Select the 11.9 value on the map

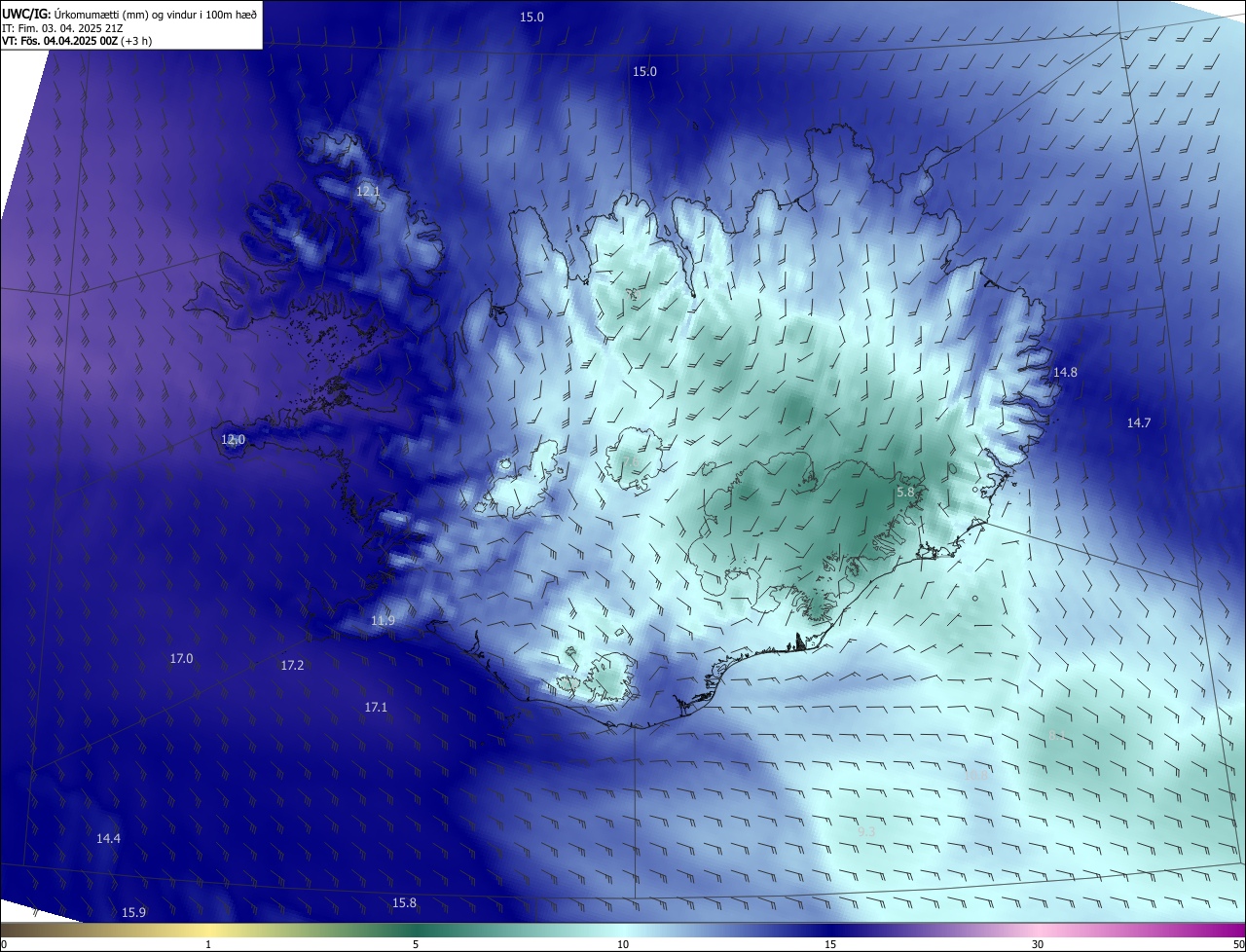pos(384,621)
